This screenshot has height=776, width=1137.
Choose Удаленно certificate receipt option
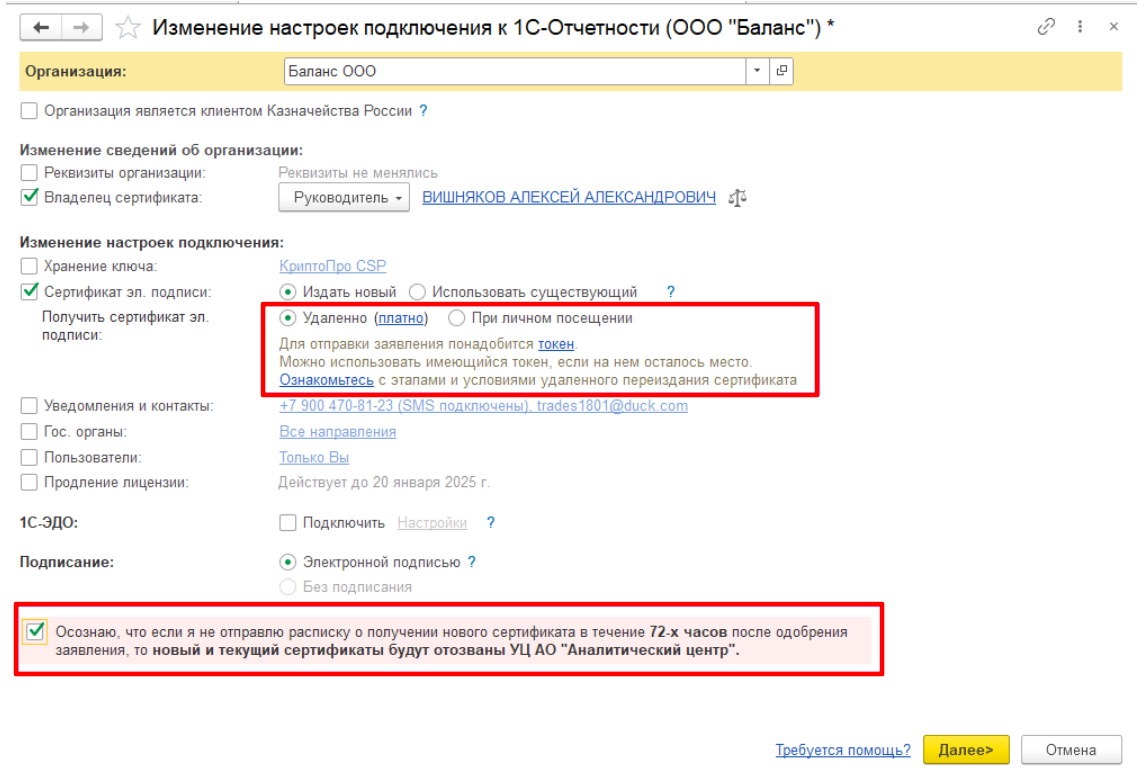tap(288, 318)
